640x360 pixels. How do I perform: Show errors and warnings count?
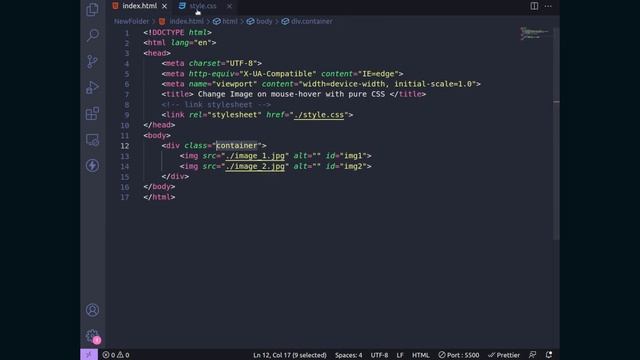pos(116,355)
